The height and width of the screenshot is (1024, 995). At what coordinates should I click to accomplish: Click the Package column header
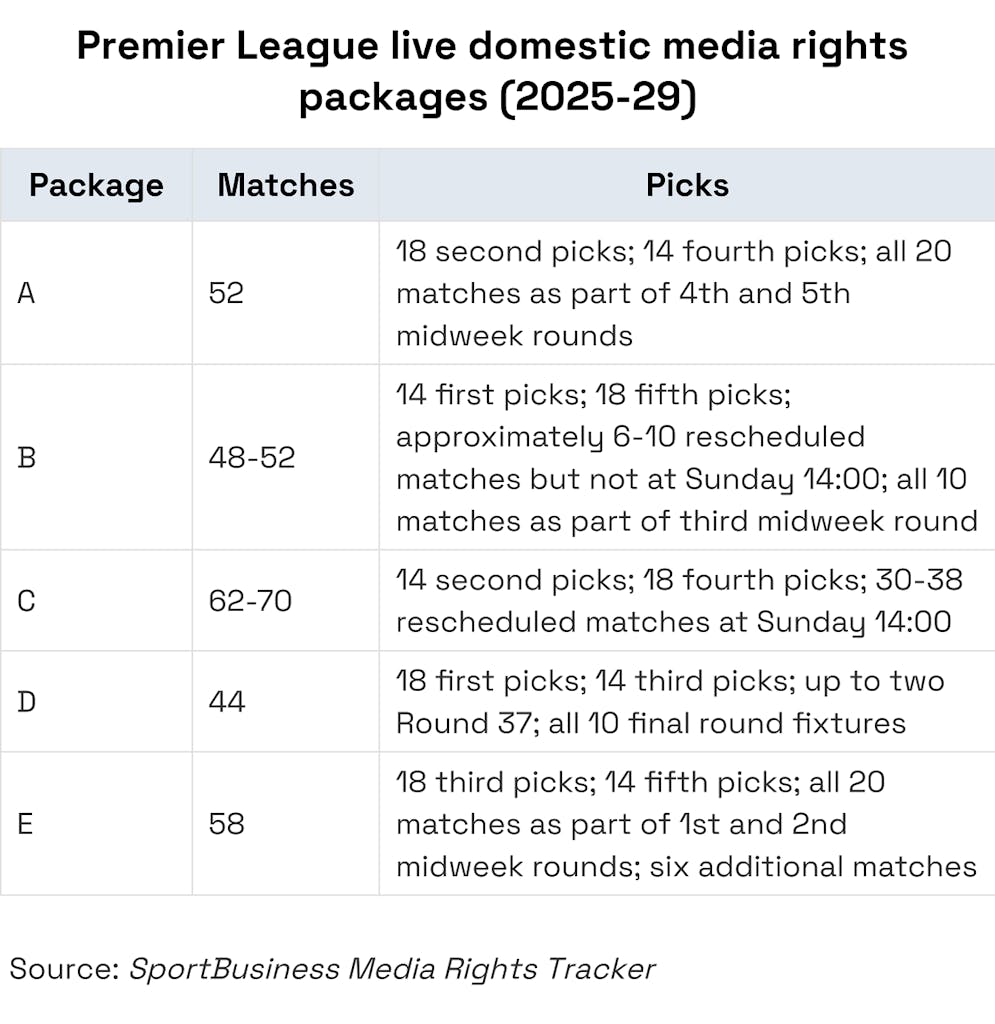coord(96,185)
